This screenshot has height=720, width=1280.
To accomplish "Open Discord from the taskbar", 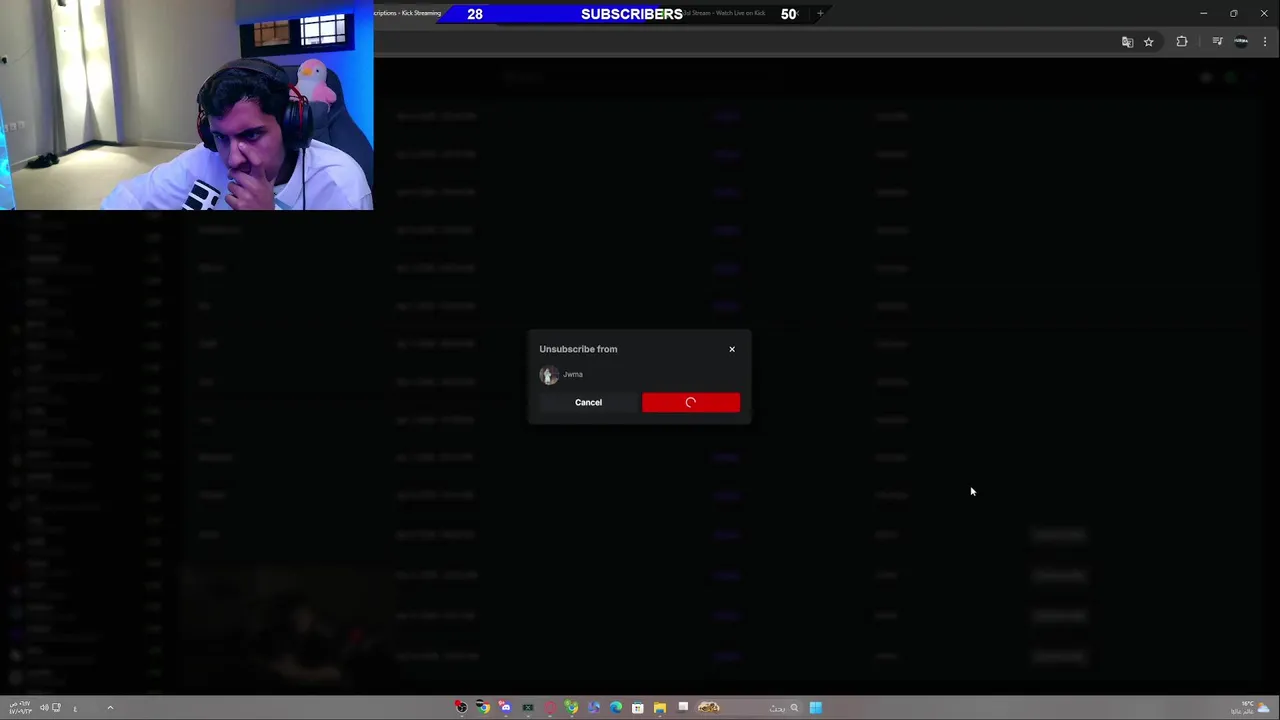I will point(505,708).
